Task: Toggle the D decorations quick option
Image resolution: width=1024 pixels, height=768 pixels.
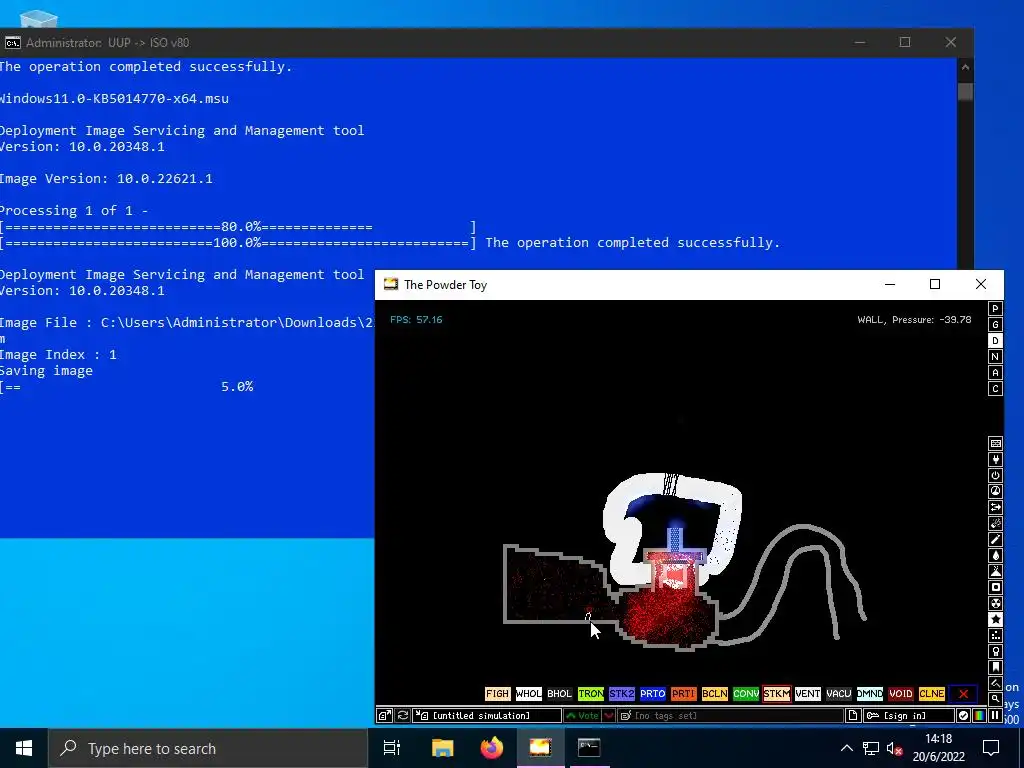Action: pos(995,341)
